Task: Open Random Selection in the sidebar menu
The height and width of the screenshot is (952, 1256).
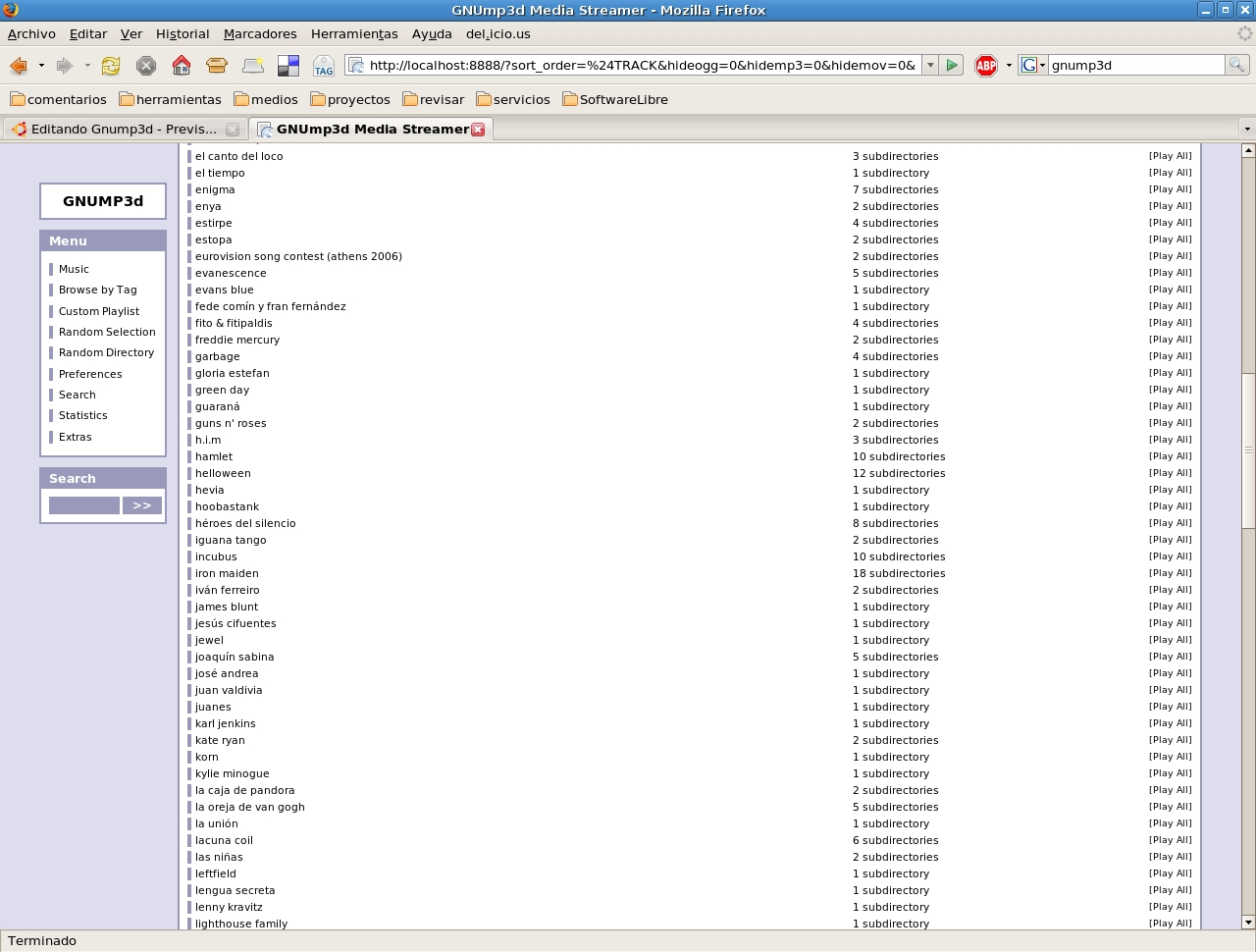Action: pyautogui.click(x=107, y=332)
